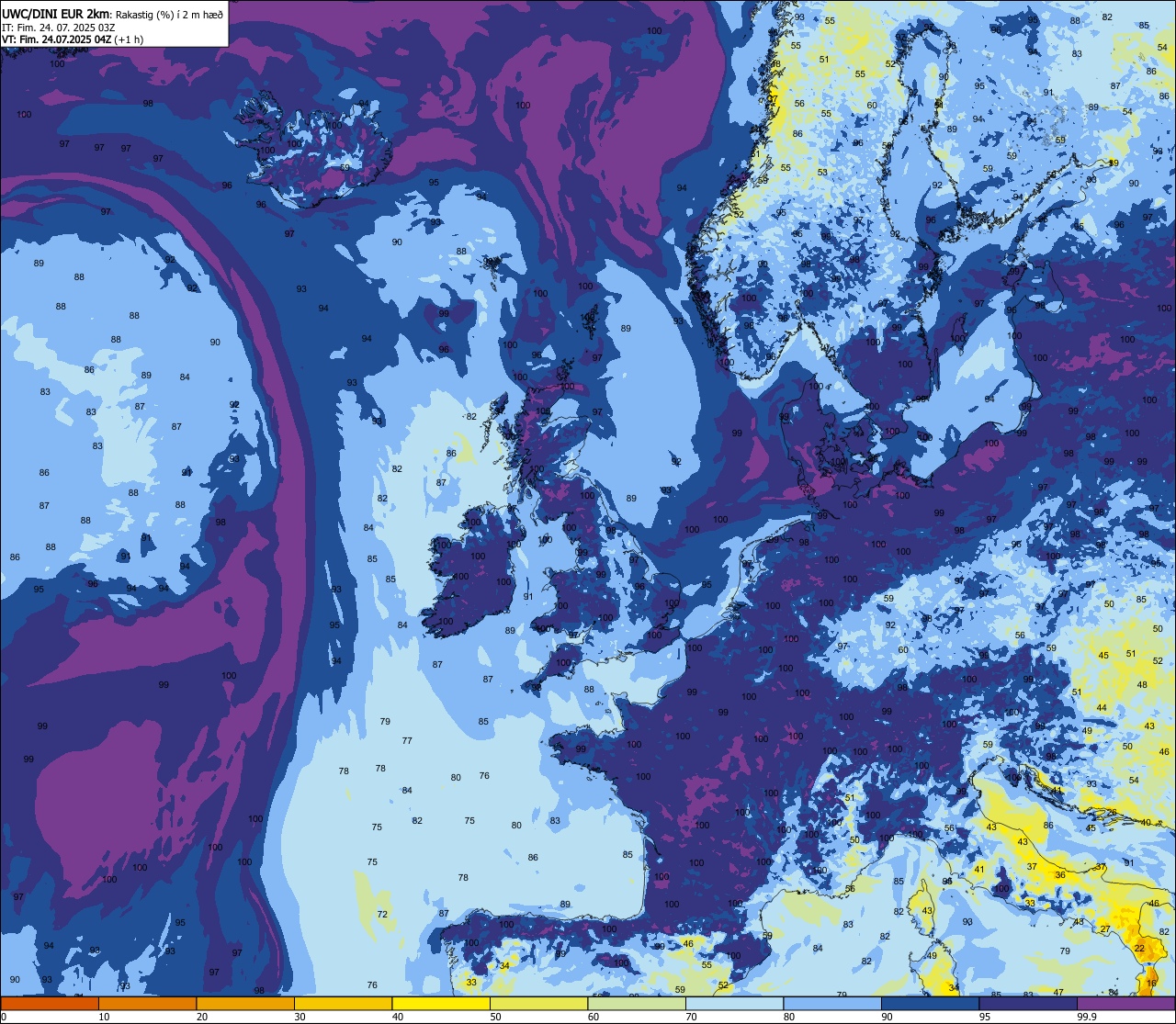The width and height of the screenshot is (1176, 1024).
Task: Click the '40' legend scale label
Action: pos(398,1017)
